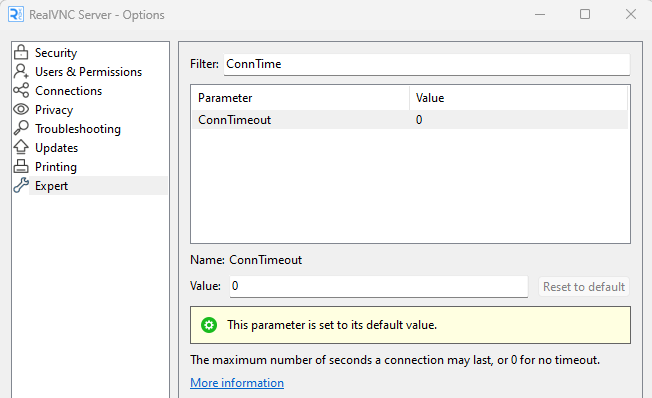Click the ConnTimeout value cell showing 0
Viewport: 652px width, 398px height.
click(419, 120)
